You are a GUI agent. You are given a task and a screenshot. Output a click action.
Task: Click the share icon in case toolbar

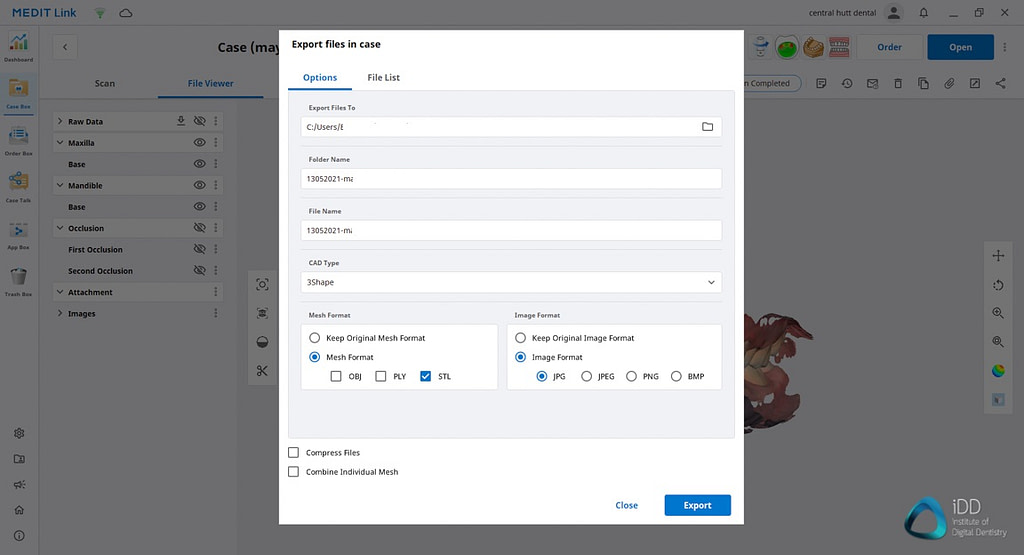[1000, 83]
